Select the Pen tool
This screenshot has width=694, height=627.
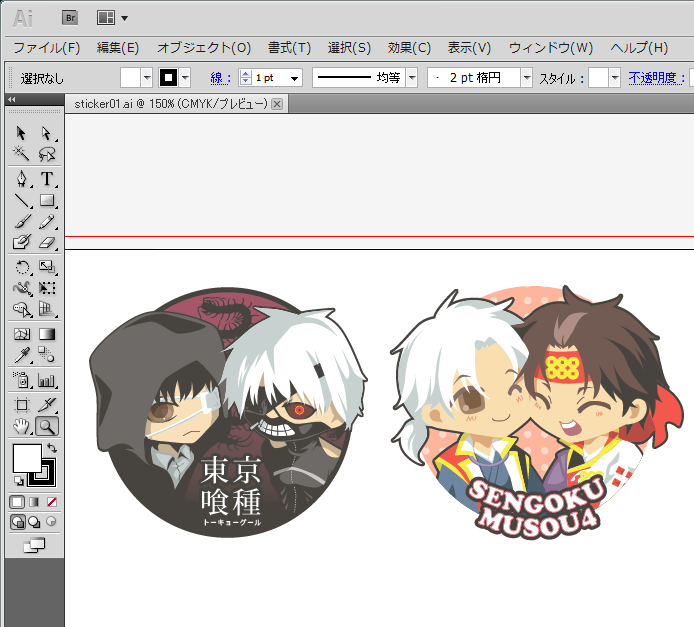click(x=22, y=179)
